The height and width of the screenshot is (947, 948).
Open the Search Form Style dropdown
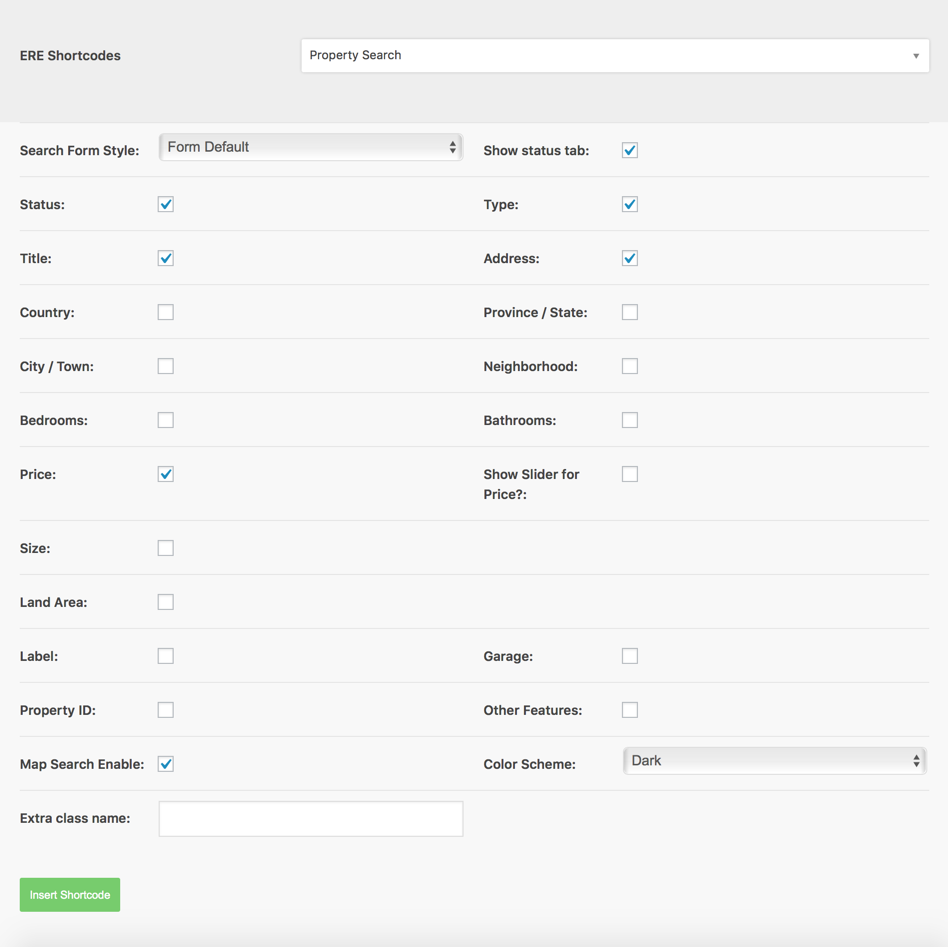(311, 147)
